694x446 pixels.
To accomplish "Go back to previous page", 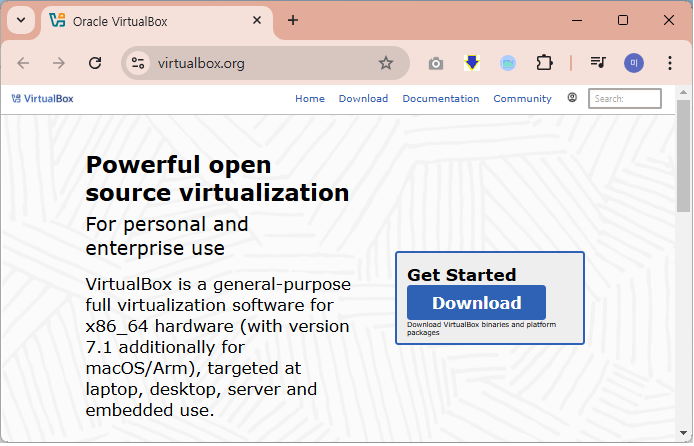I will (x=23, y=63).
